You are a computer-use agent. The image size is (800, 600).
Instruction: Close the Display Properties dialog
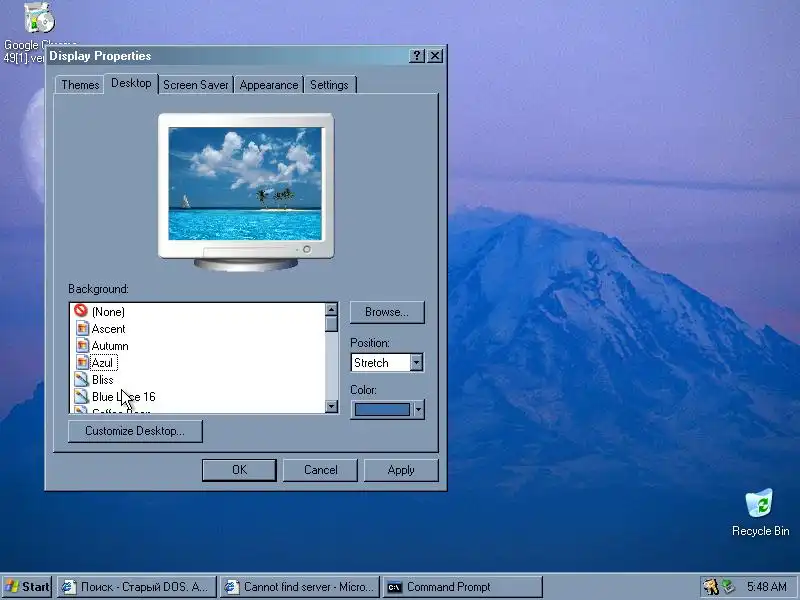coord(435,56)
